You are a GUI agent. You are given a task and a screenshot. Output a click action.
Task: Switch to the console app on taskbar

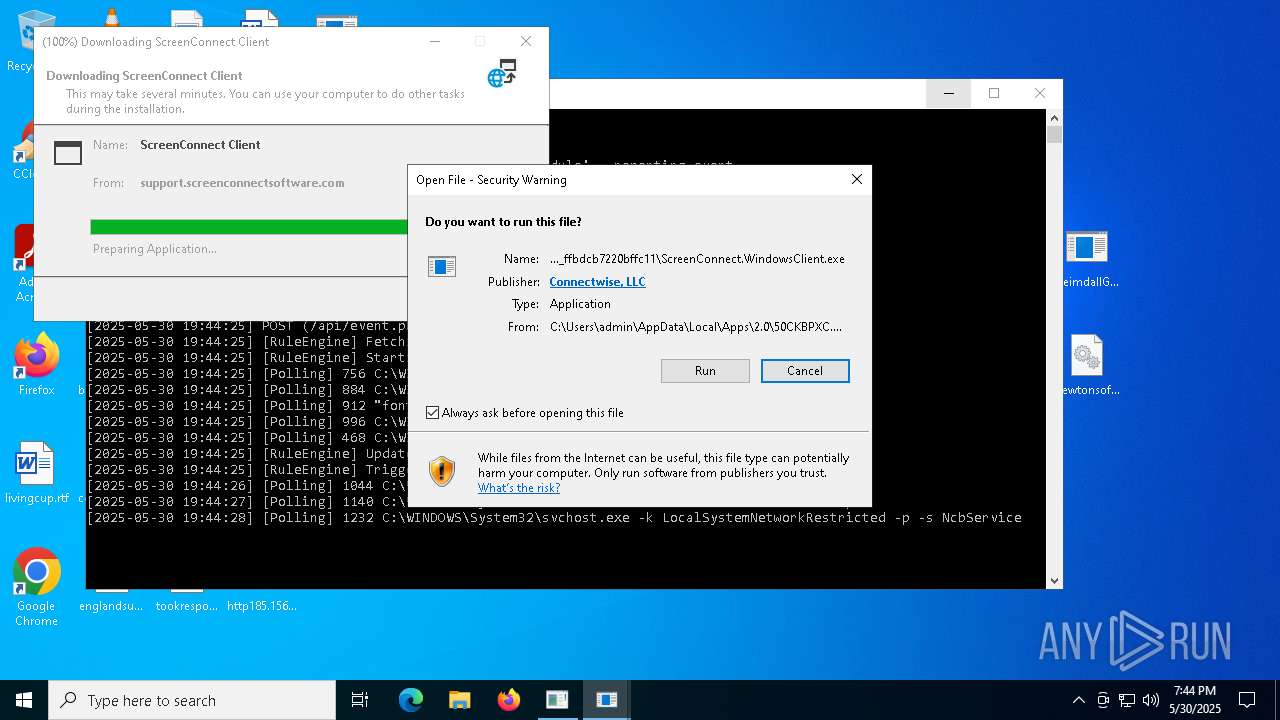(557, 700)
